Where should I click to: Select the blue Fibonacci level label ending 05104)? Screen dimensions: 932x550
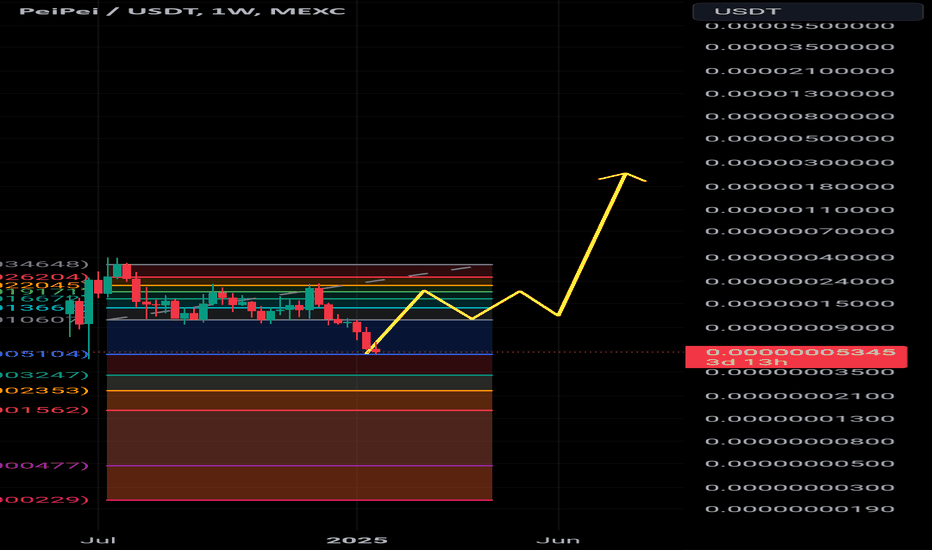tap(44, 354)
